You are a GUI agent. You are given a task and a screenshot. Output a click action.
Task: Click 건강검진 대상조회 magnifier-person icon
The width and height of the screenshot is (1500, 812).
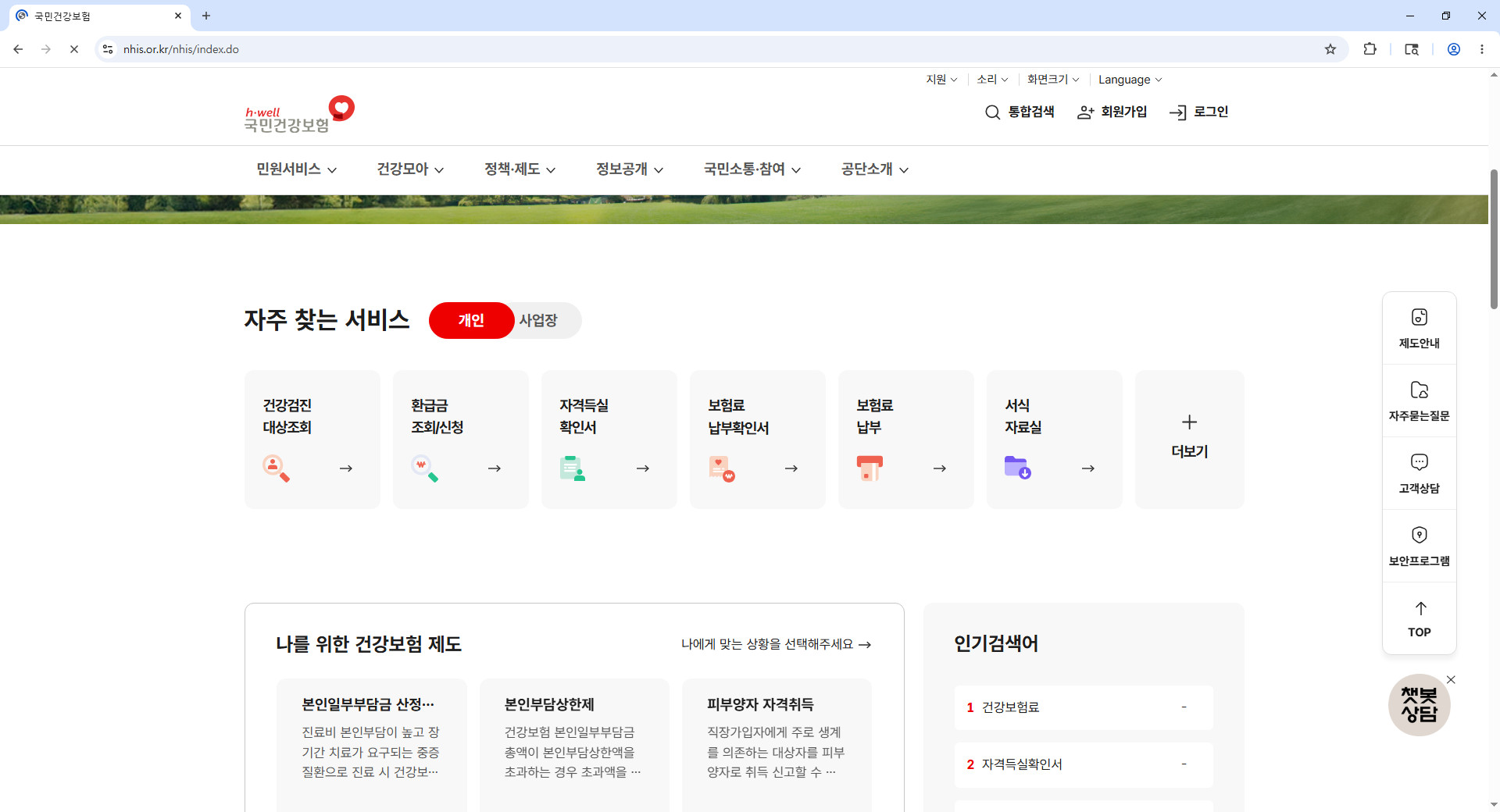[x=276, y=468]
